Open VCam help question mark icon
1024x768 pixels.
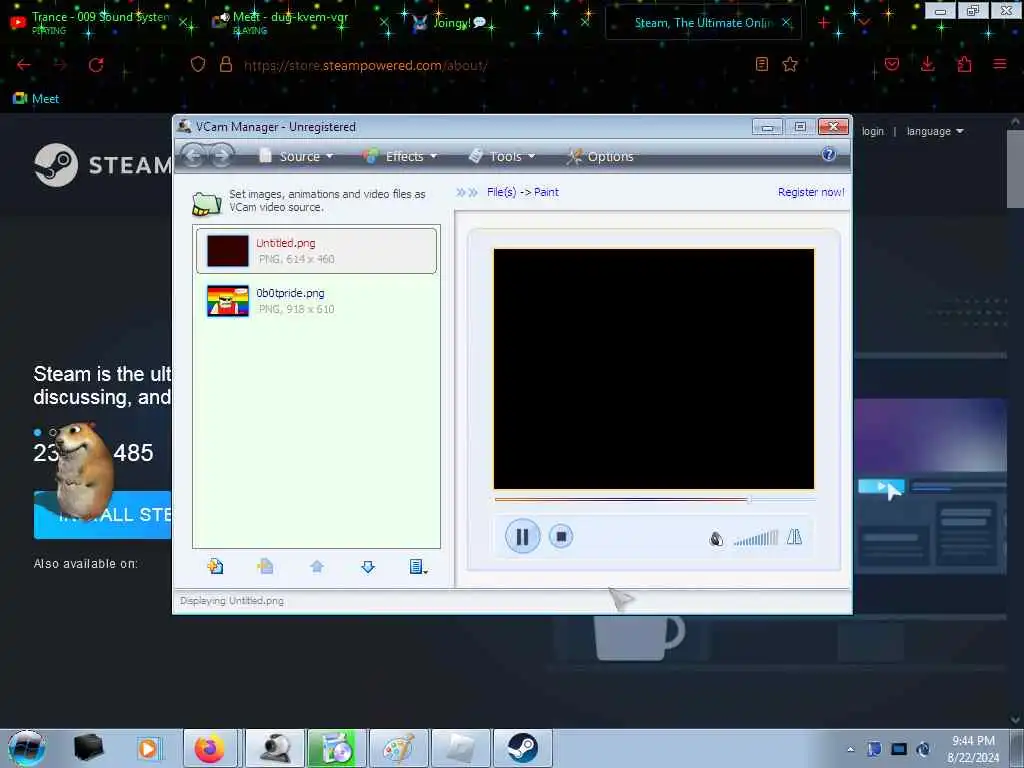(x=829, y=155)
